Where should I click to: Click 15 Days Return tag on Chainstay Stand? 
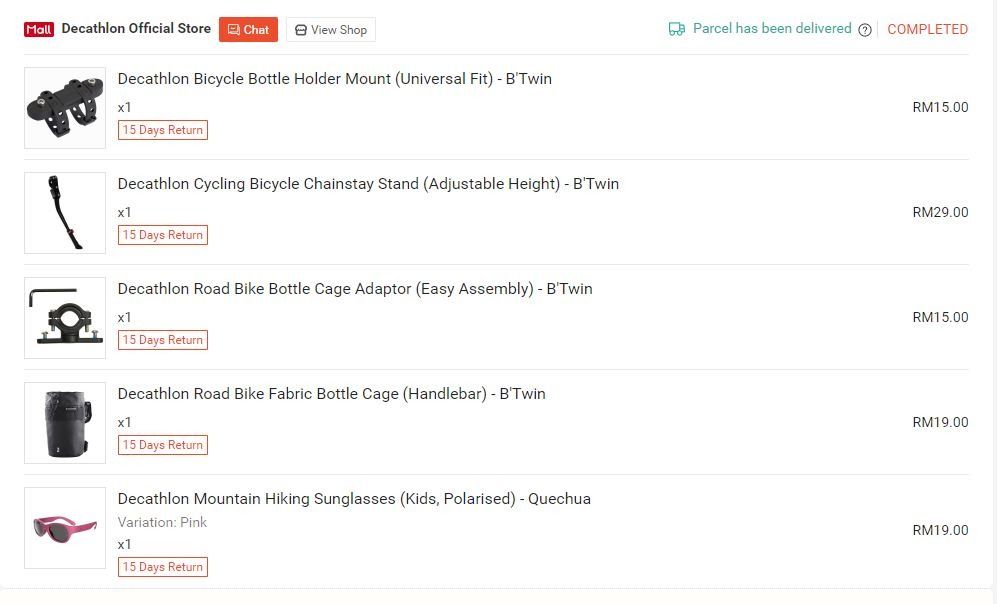pos(163,235)
